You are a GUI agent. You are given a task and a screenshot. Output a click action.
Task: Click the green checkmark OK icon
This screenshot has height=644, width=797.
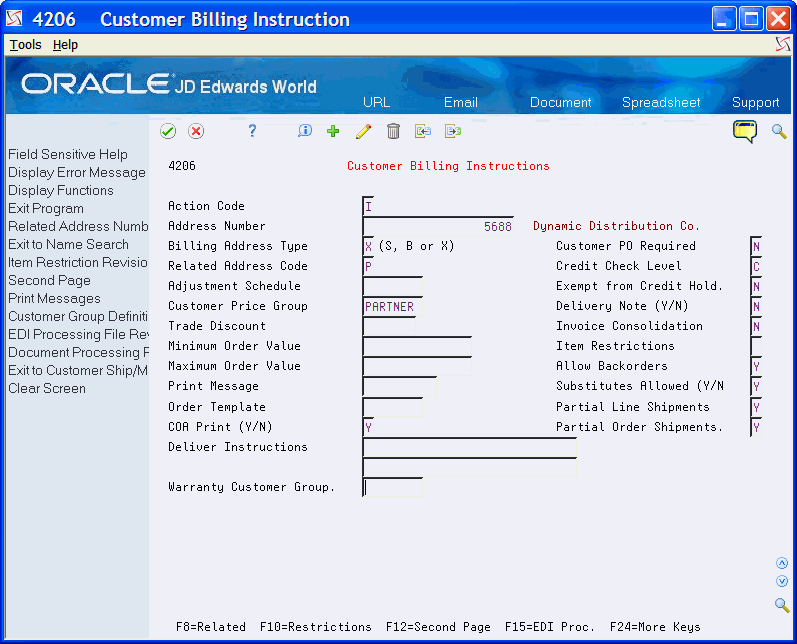168,131
